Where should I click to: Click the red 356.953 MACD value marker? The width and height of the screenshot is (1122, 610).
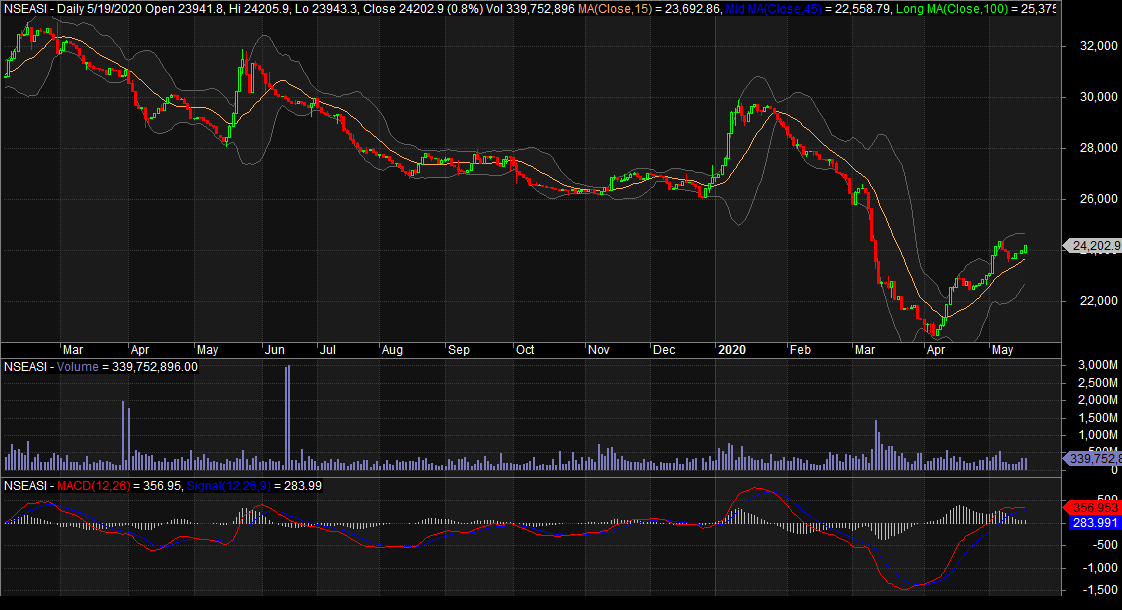point(1093,508)
